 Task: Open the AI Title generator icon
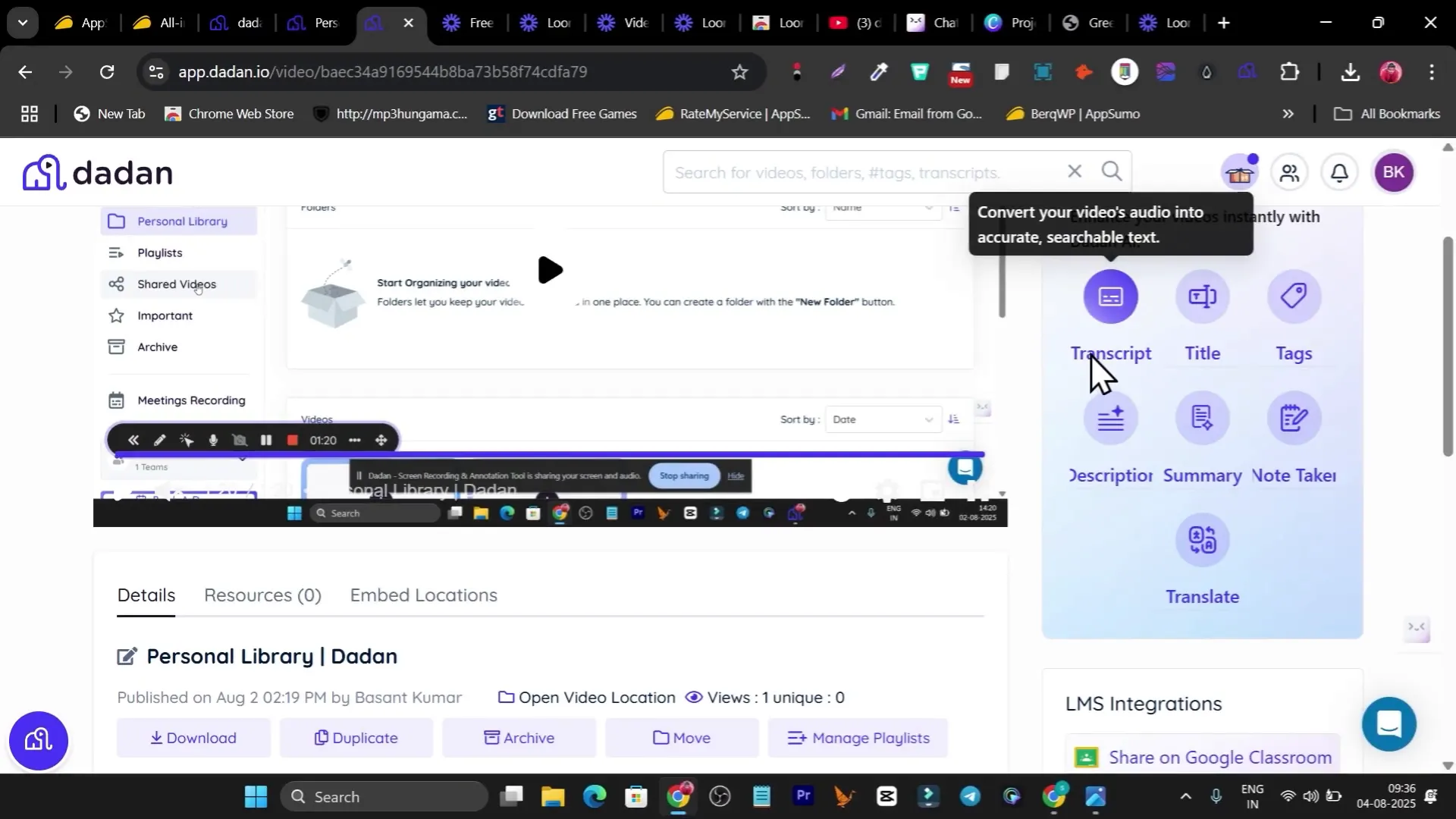point(1202,297)
